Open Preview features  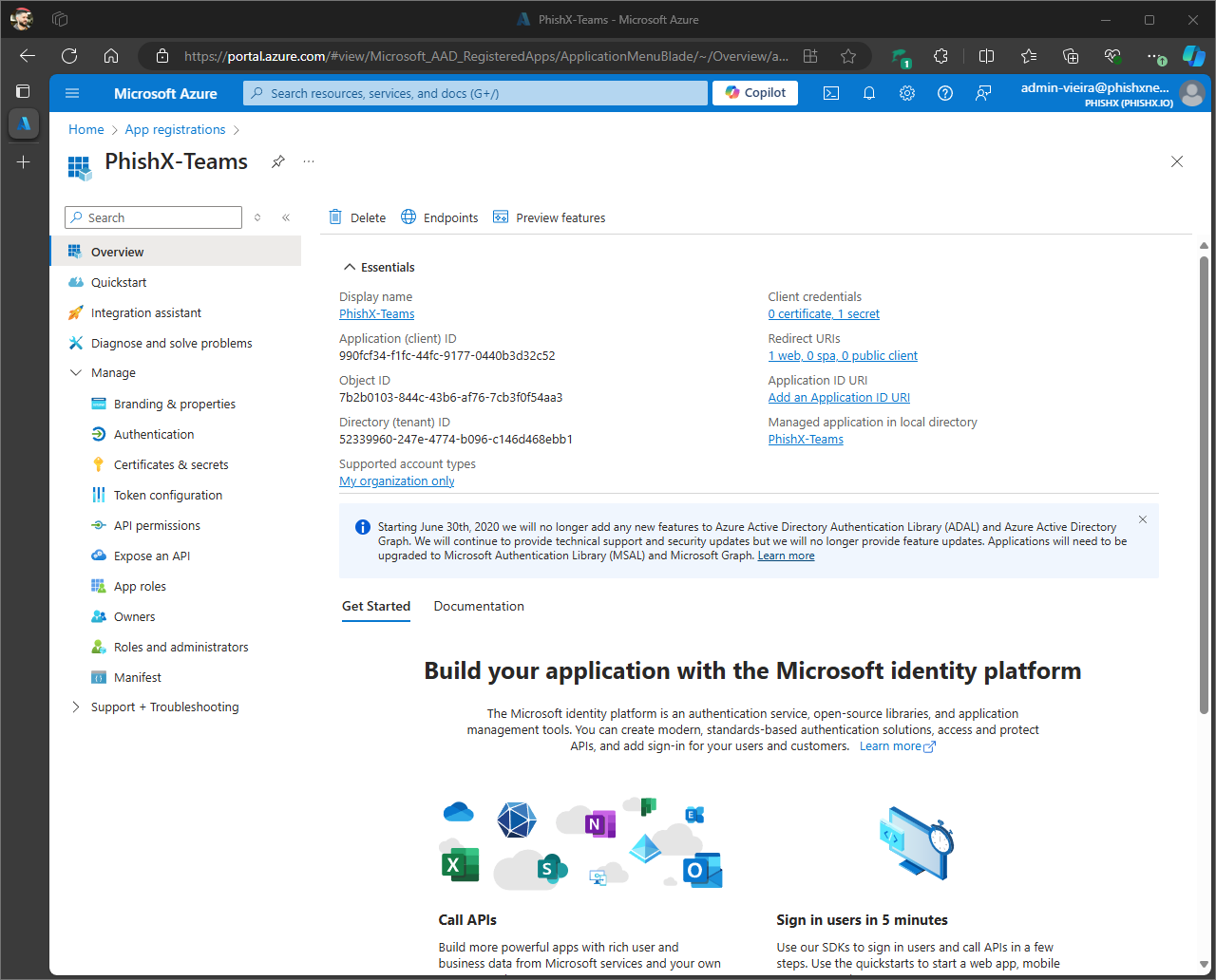[549, 217]
